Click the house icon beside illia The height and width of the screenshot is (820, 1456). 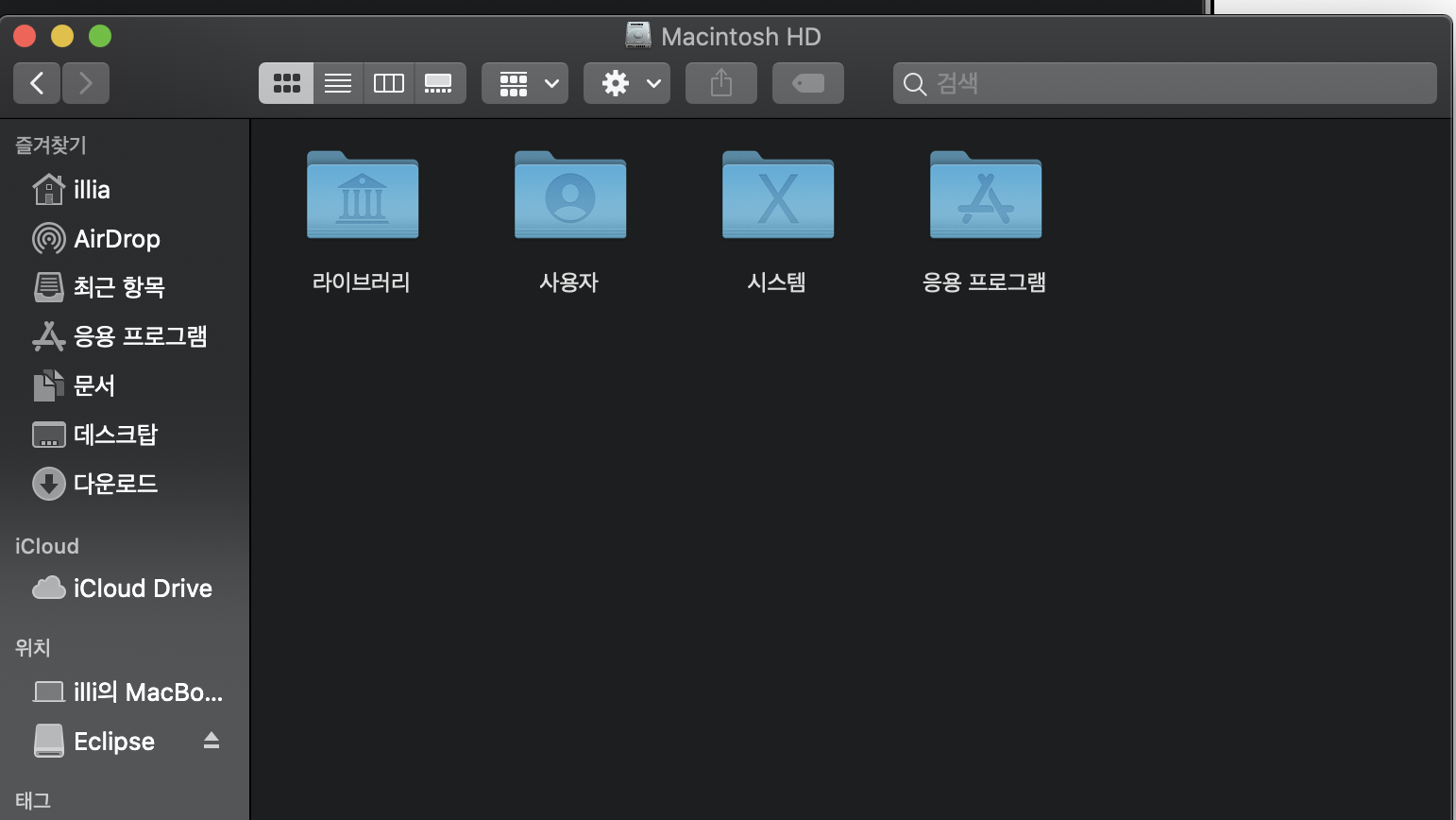tap(48, 189)
